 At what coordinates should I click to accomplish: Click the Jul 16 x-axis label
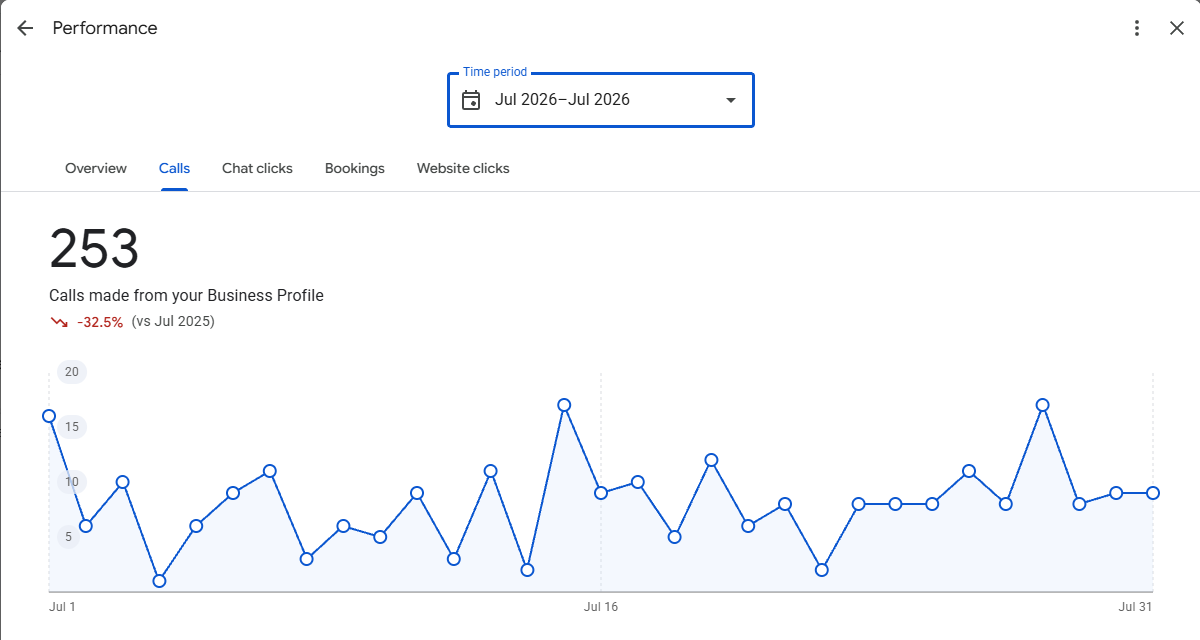(x=601, y=606)
